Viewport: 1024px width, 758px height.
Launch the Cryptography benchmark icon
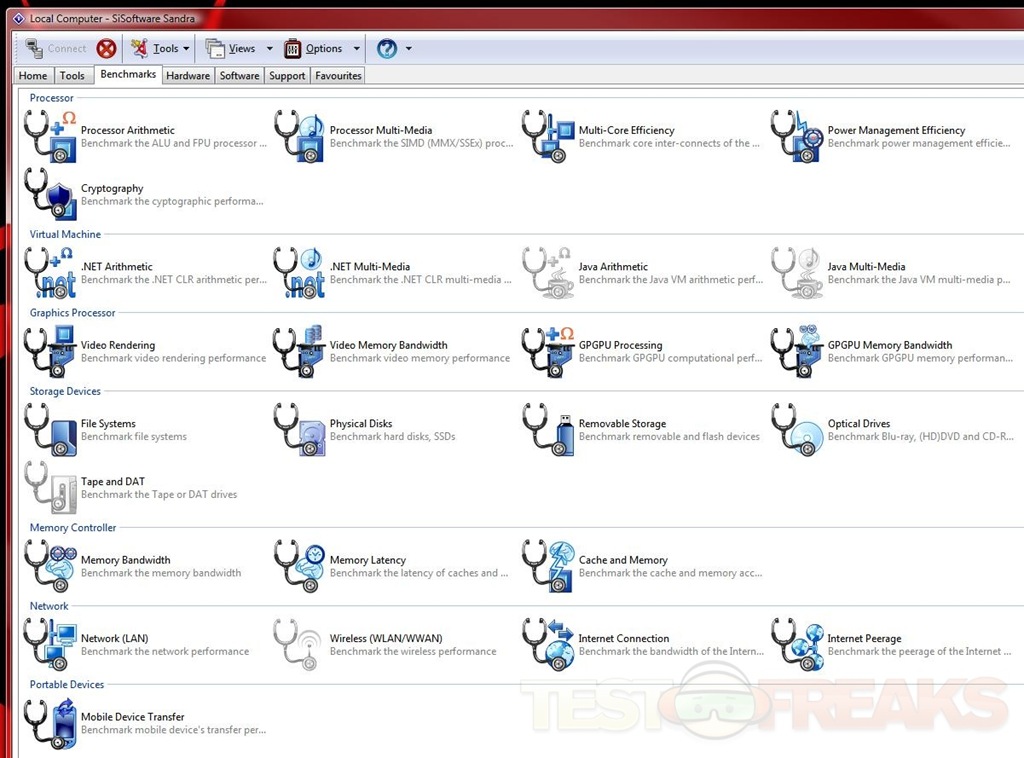50,195
